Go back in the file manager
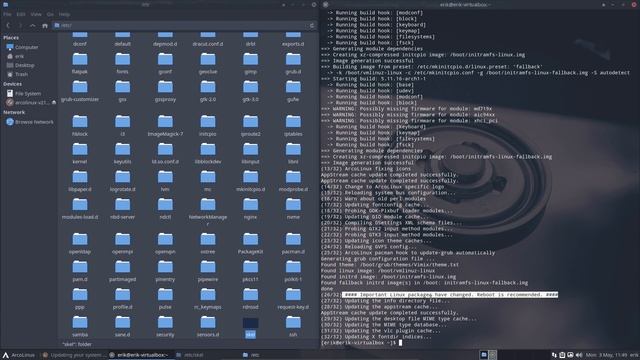Image resolution: width=640 pixels, height=360 pixels. point(8,25)
